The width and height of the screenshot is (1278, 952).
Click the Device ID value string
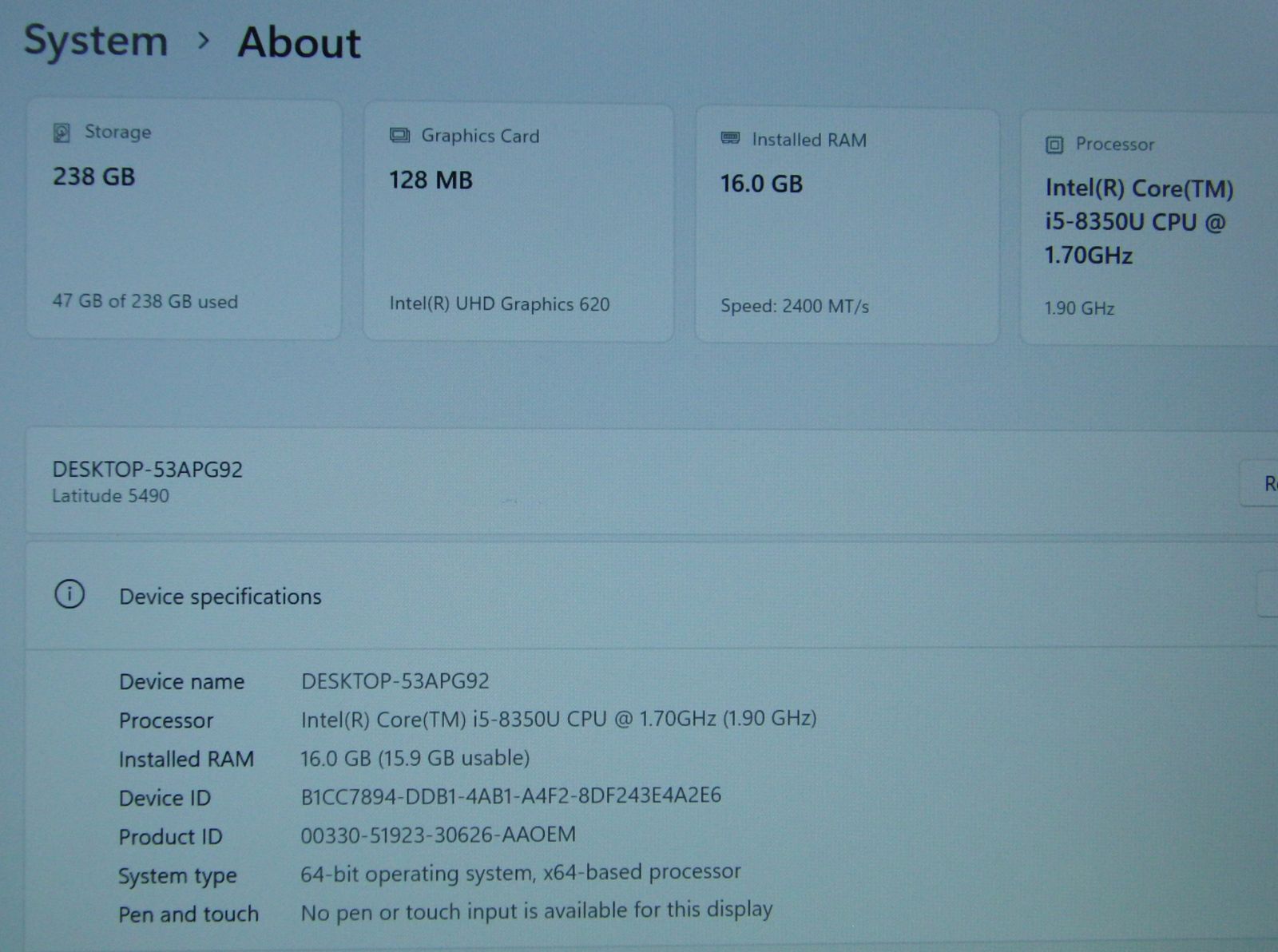pos(510,795)
